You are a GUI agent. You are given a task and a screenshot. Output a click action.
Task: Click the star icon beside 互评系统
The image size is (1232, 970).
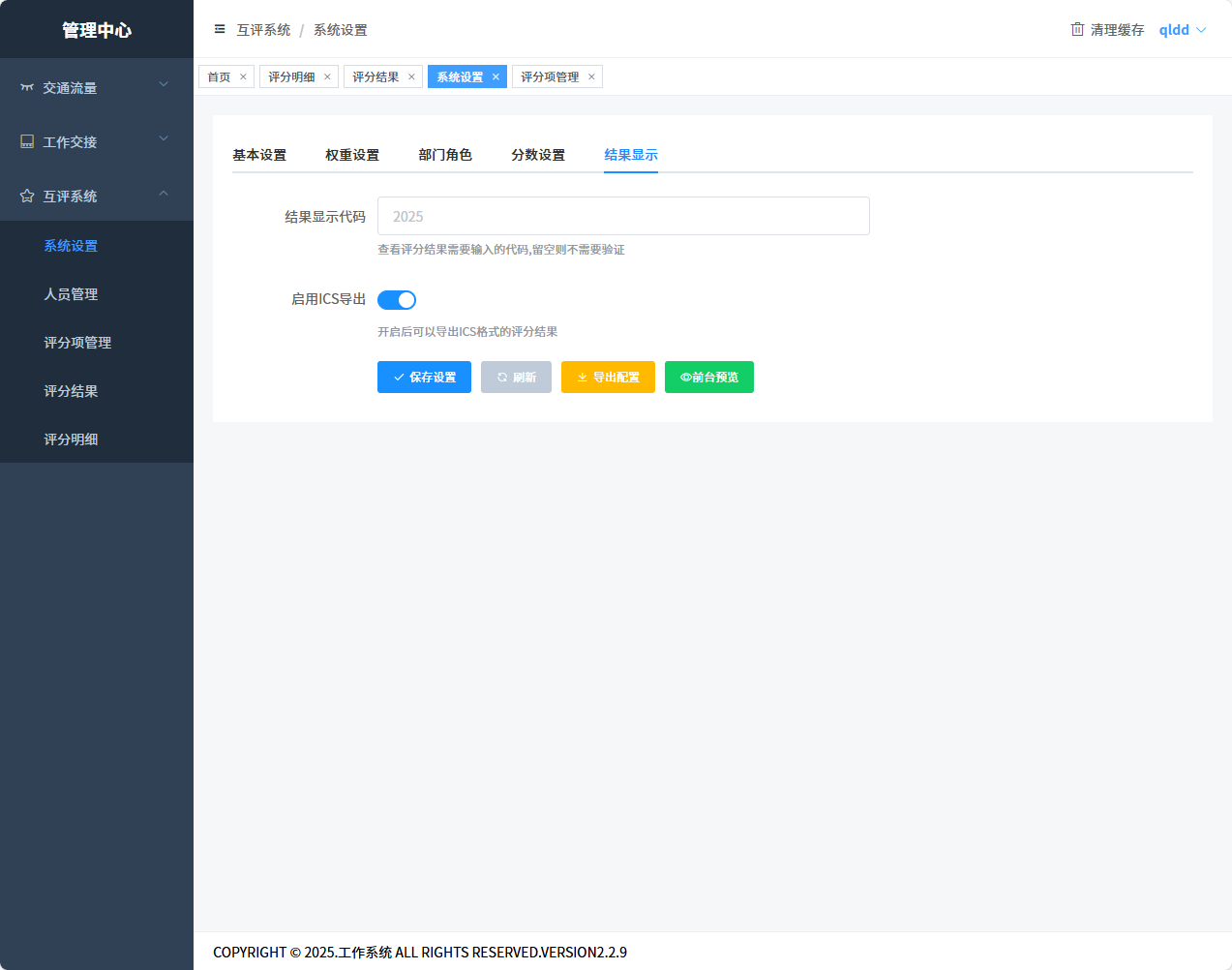tap(27, 197)
